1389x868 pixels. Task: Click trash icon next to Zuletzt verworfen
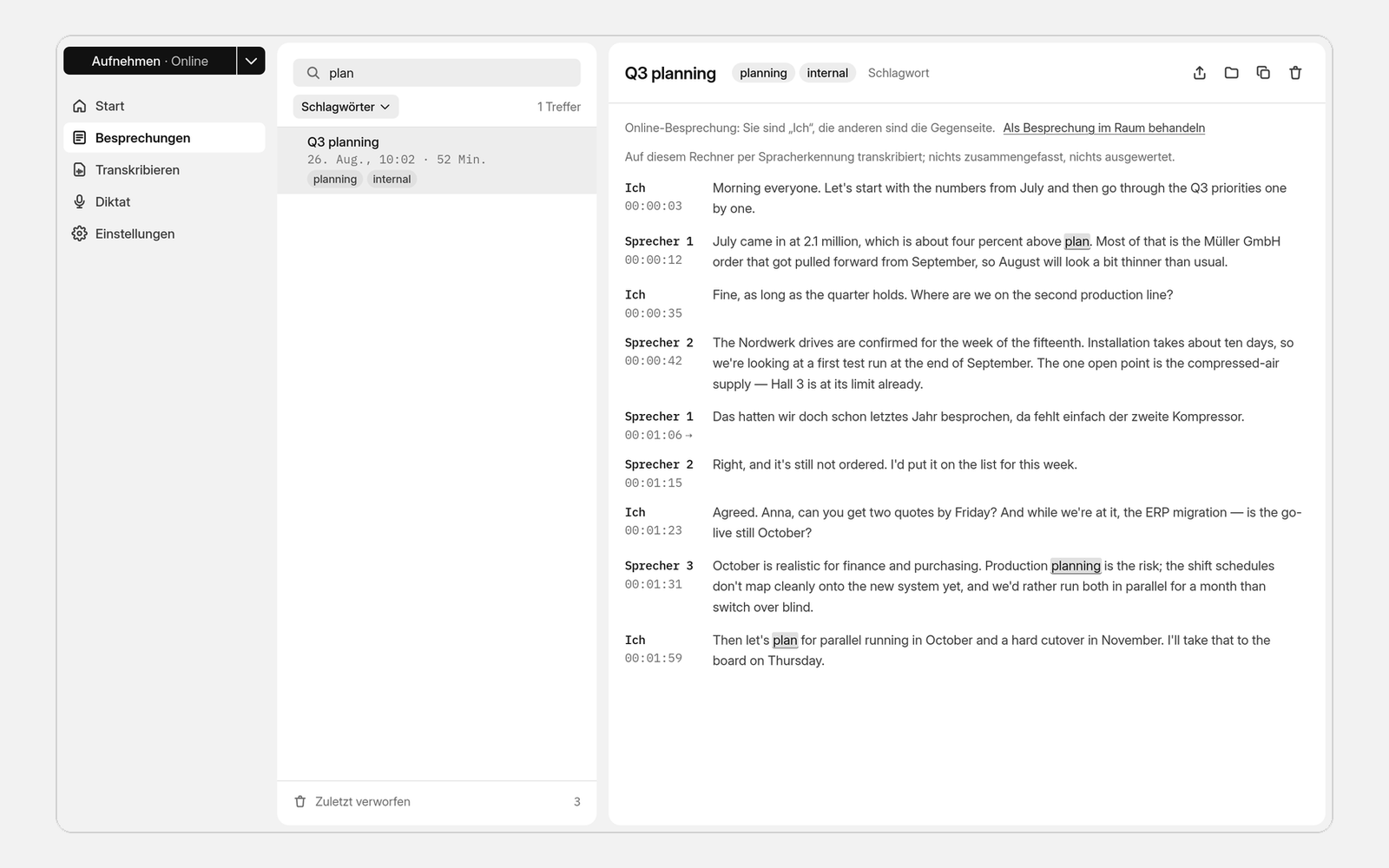point(300,802)
